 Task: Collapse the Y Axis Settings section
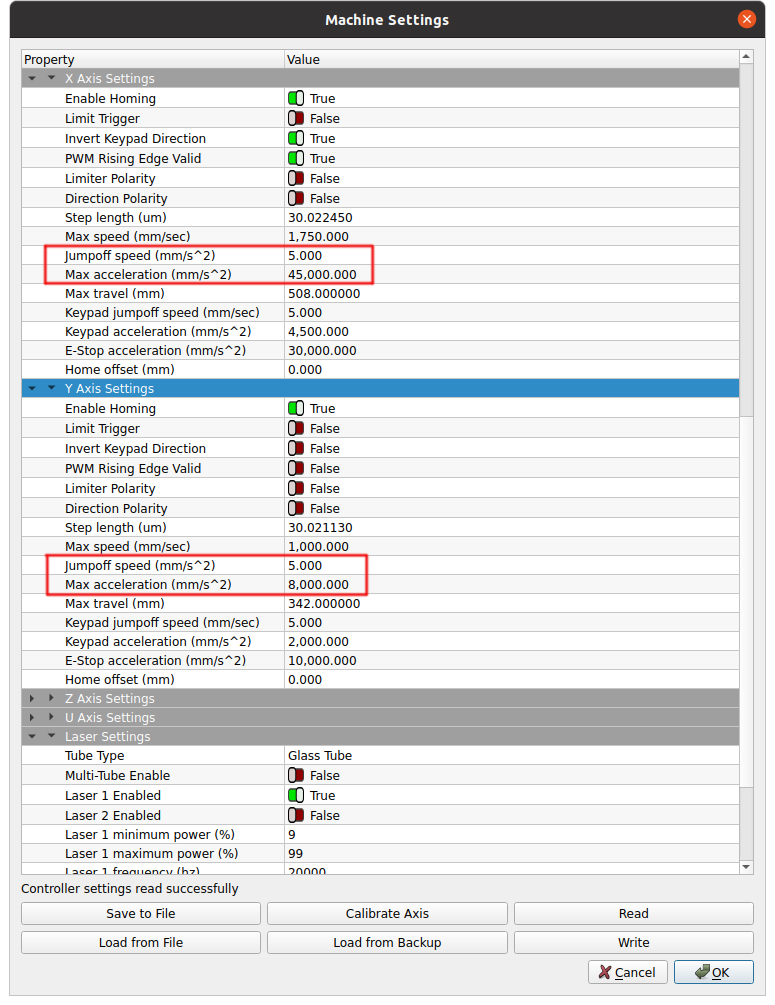(51, 389)
